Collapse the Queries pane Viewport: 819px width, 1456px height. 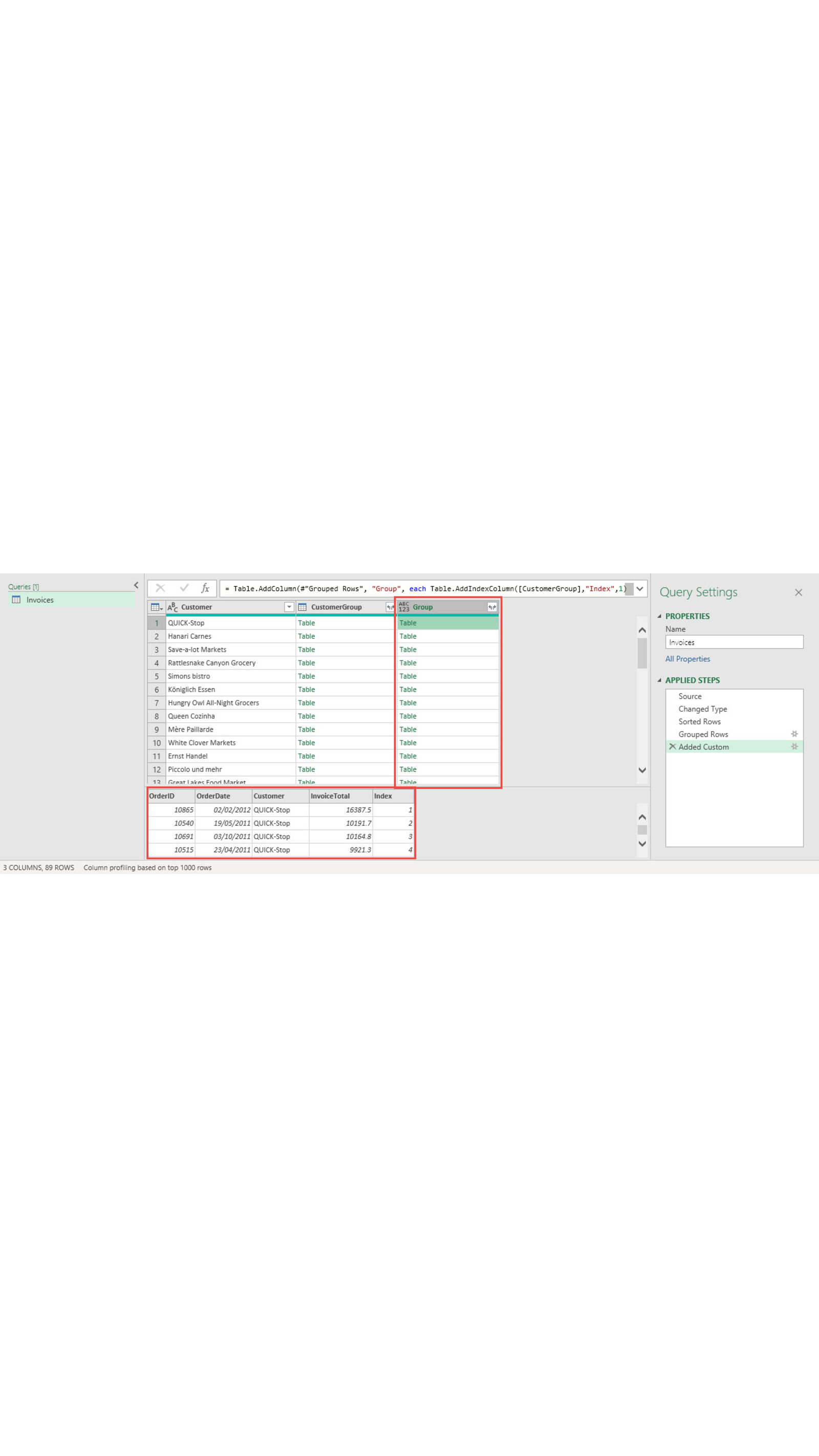(136, 585)
